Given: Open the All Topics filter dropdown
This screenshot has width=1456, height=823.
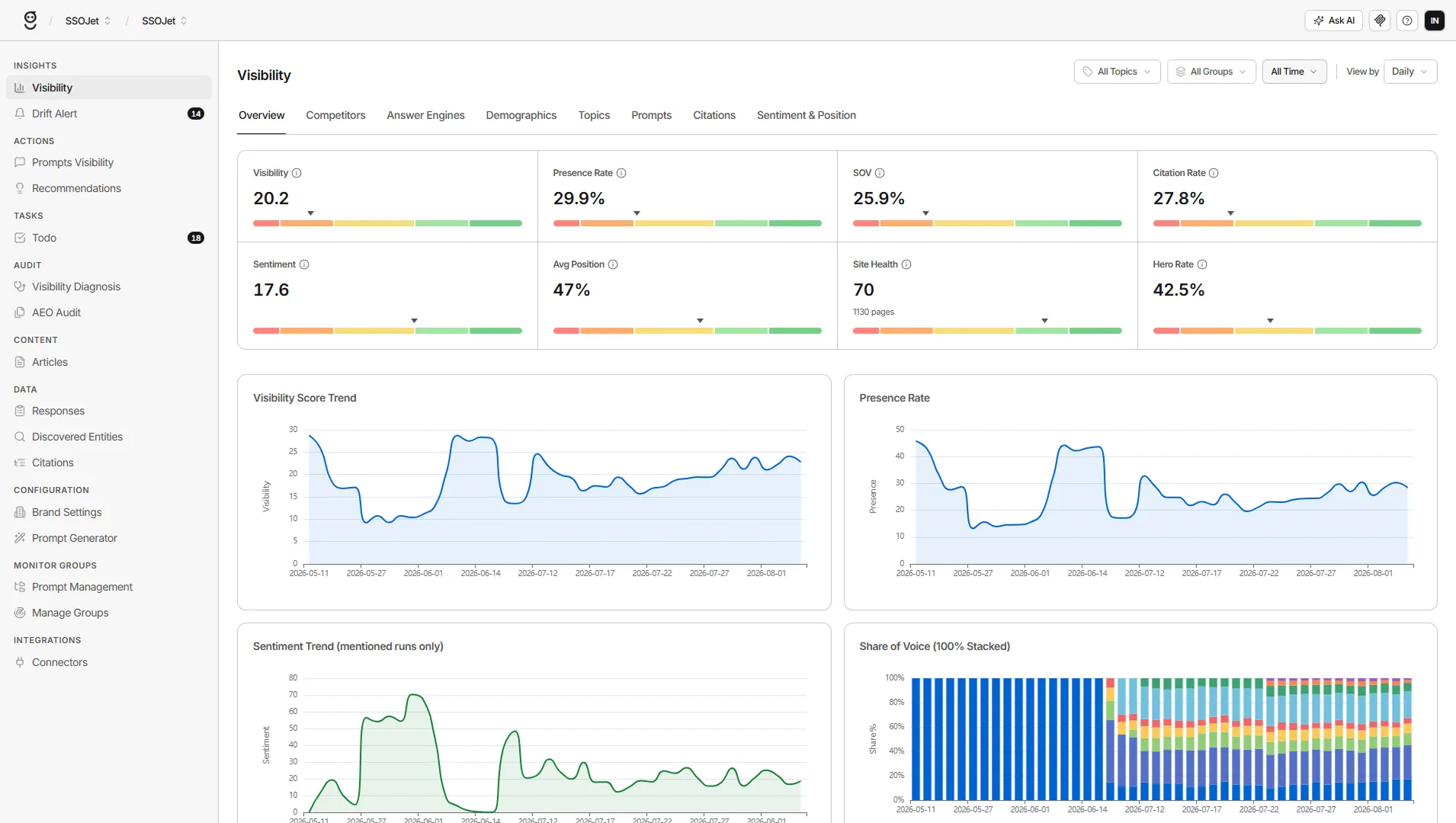Looking at the screenshot, I should coord(1117,72).
